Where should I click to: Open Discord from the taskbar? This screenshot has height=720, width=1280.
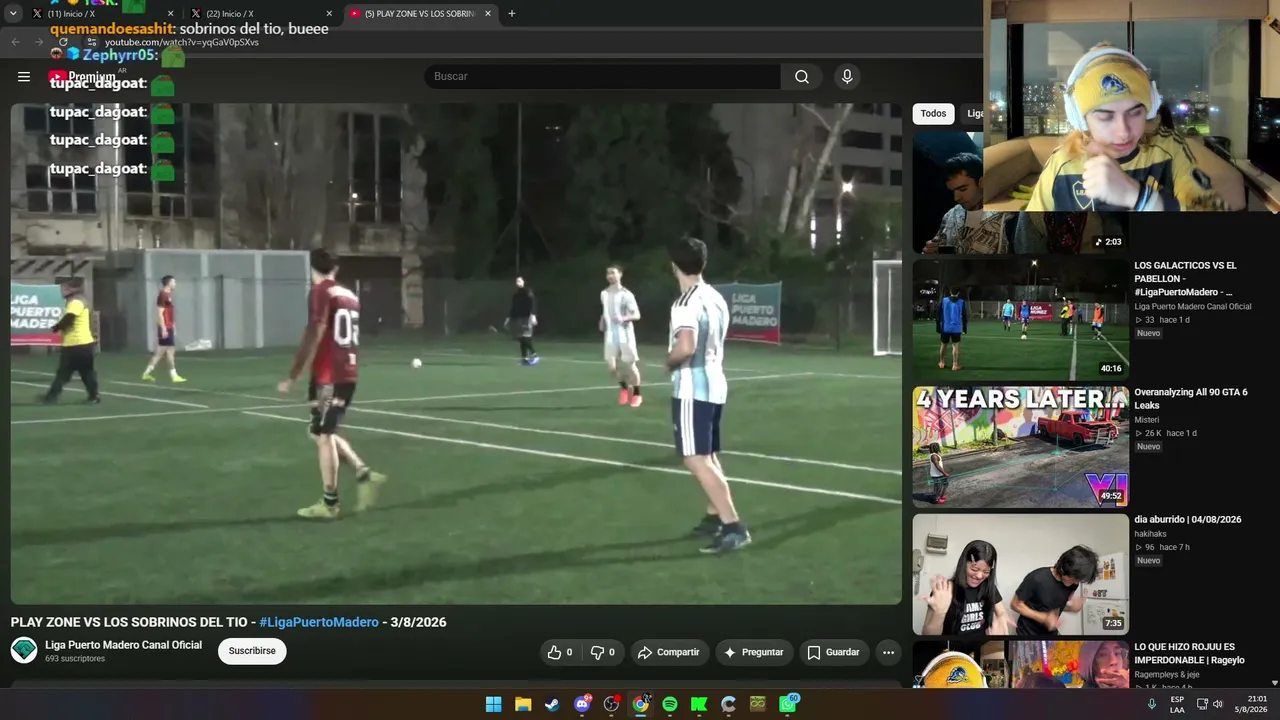point(582,704)
